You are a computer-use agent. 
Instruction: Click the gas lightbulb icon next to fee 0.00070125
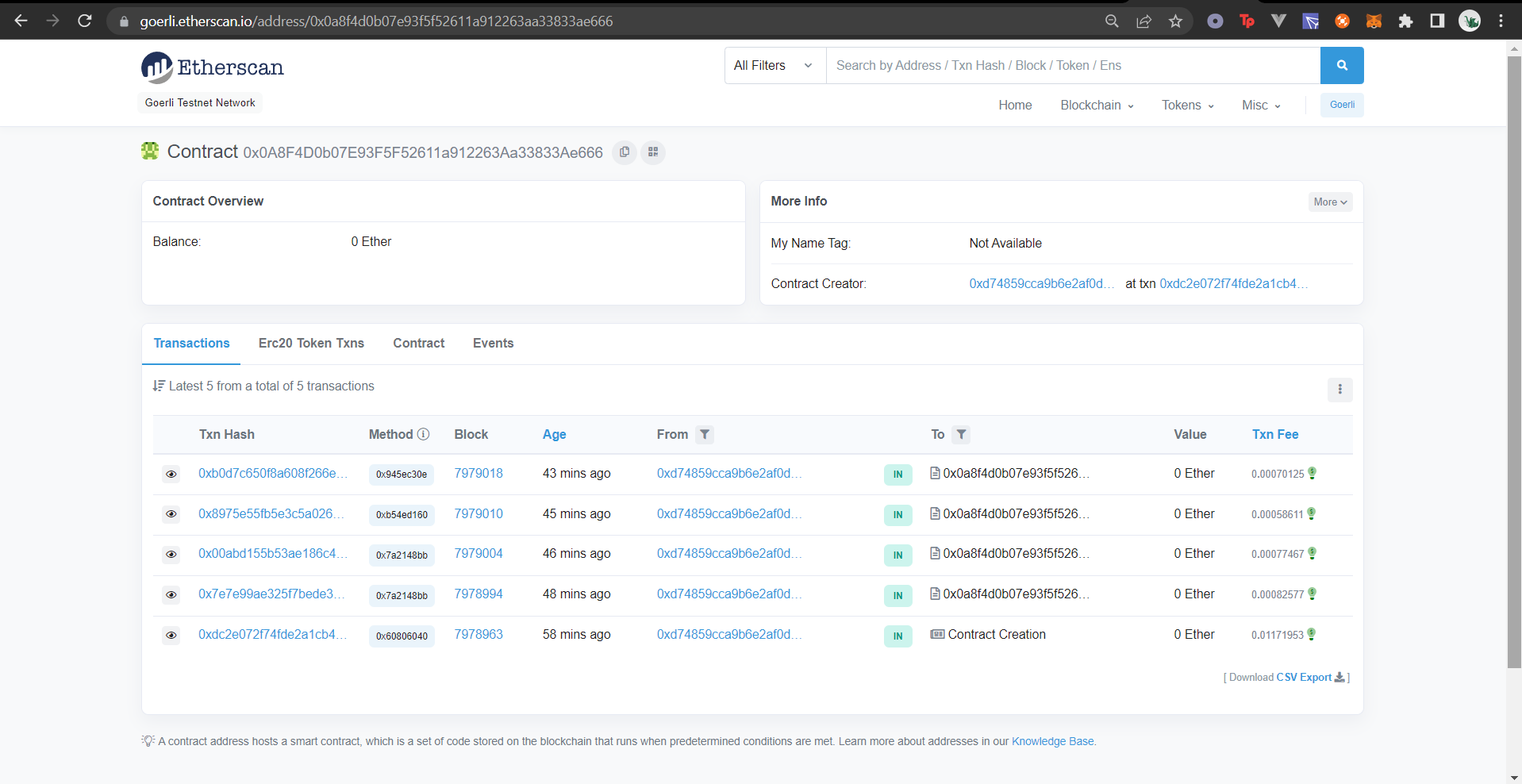pos(1312,473)
